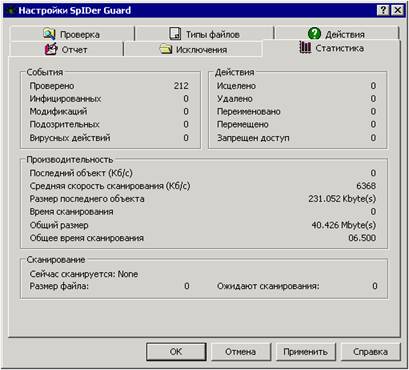Close the SpIDer Guard settings window
The height and width of the screenshot is (370, 409).
[x=397, y=10]
